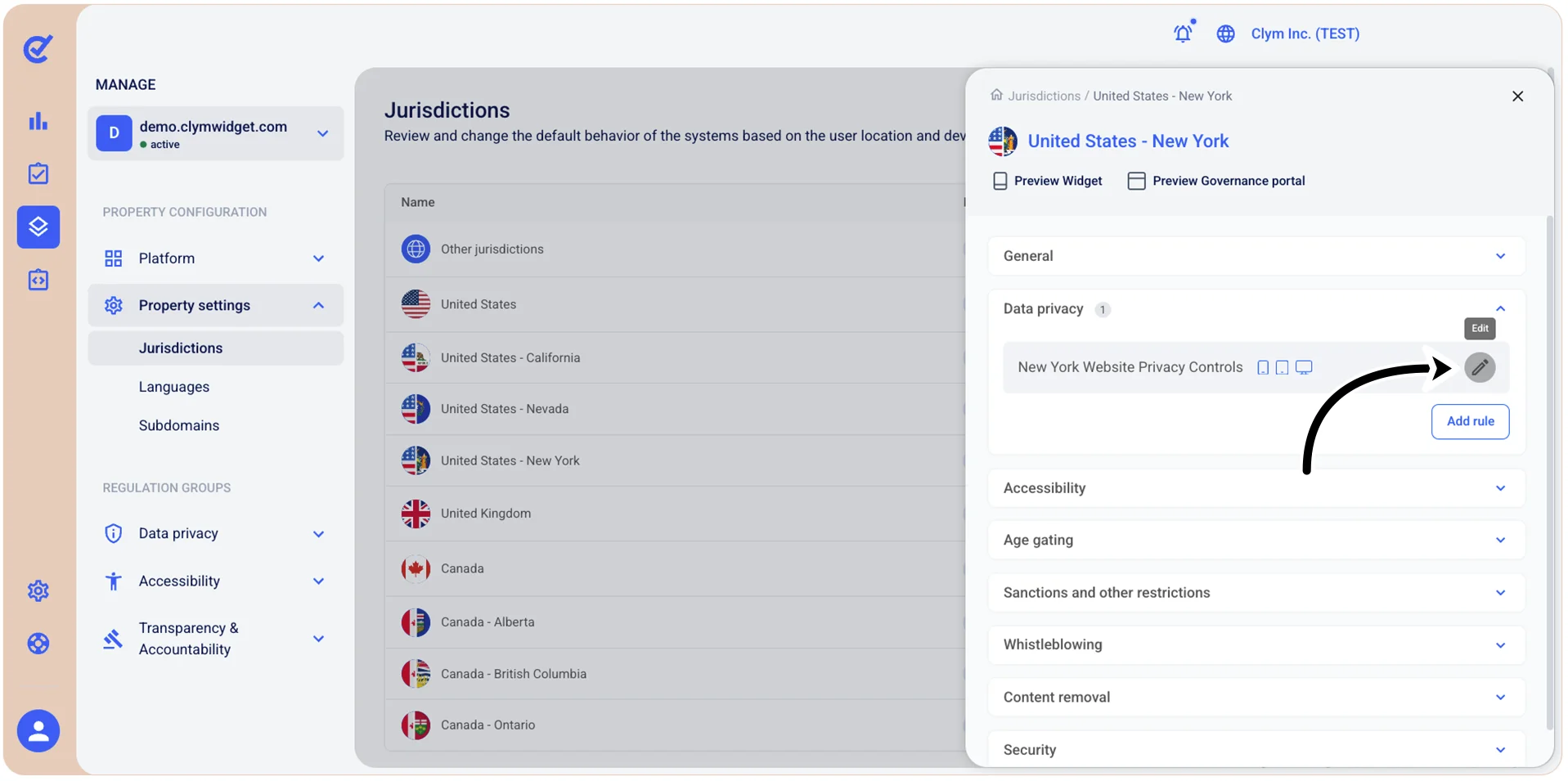The height and width of the screenshot is (781, 1568).
Task: Open the analytics bar chart icon
Action: tap(38, 121)
